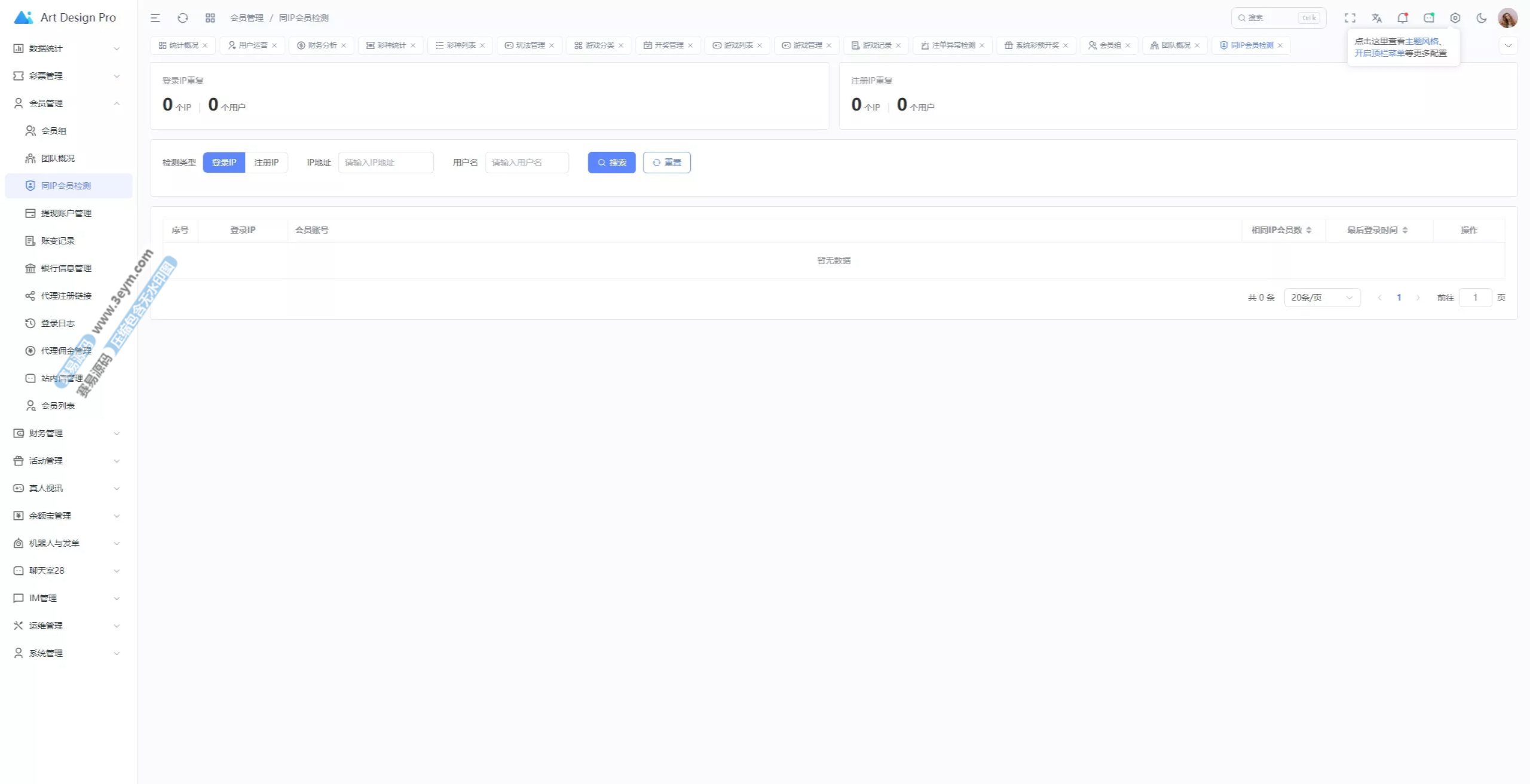1530x784 pixels.
Task: Click the refresh page icon in header
Action: (x=183, y=18)
